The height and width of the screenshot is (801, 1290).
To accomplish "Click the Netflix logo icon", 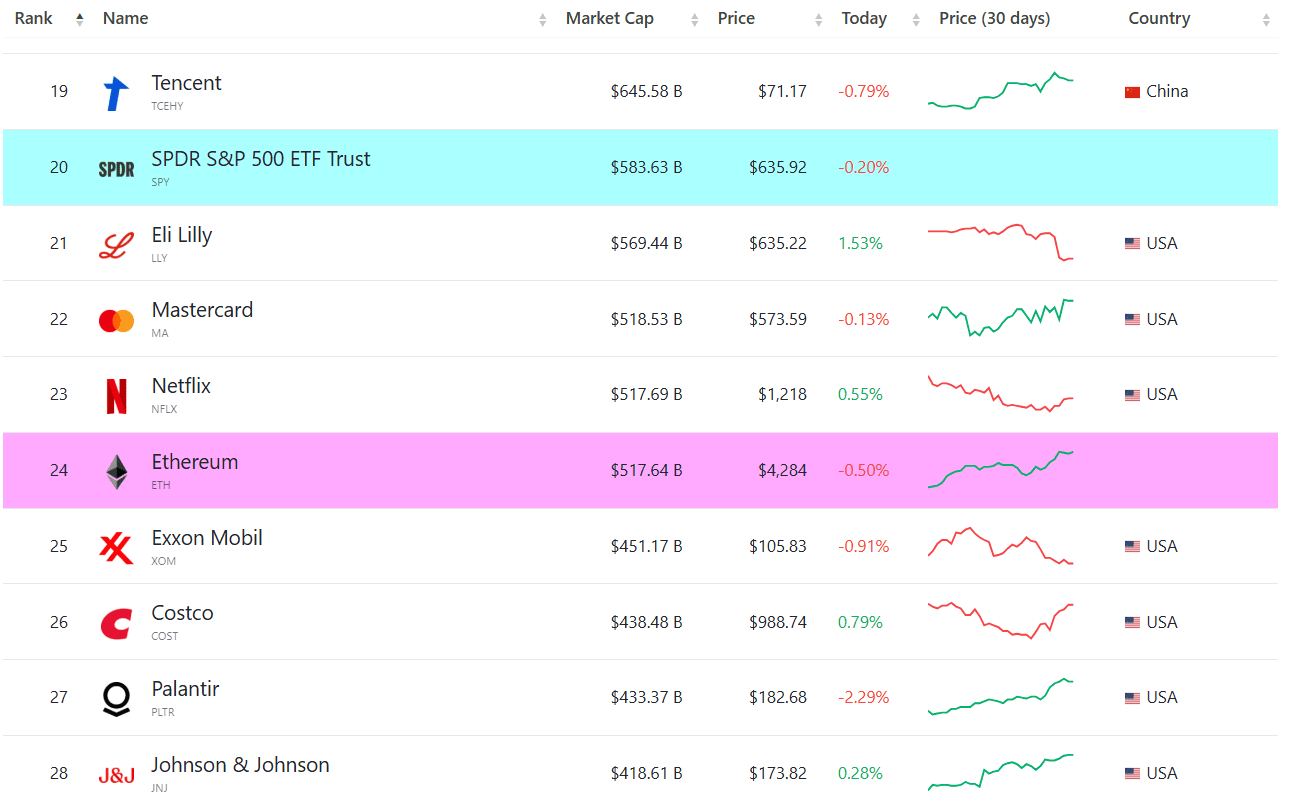I will click(x=116, y=396).
